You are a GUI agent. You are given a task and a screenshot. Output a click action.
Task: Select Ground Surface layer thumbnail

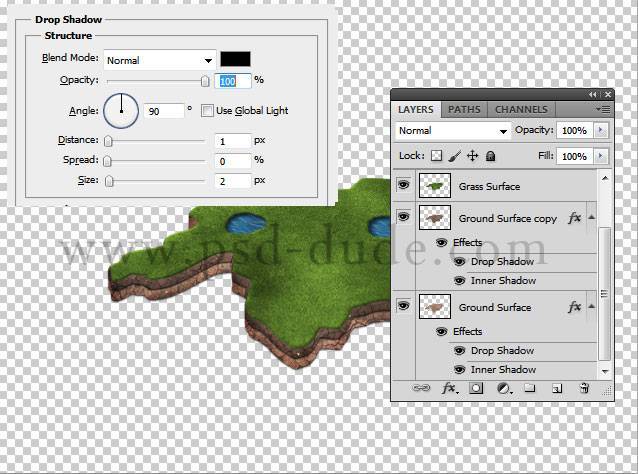[435, 306]
